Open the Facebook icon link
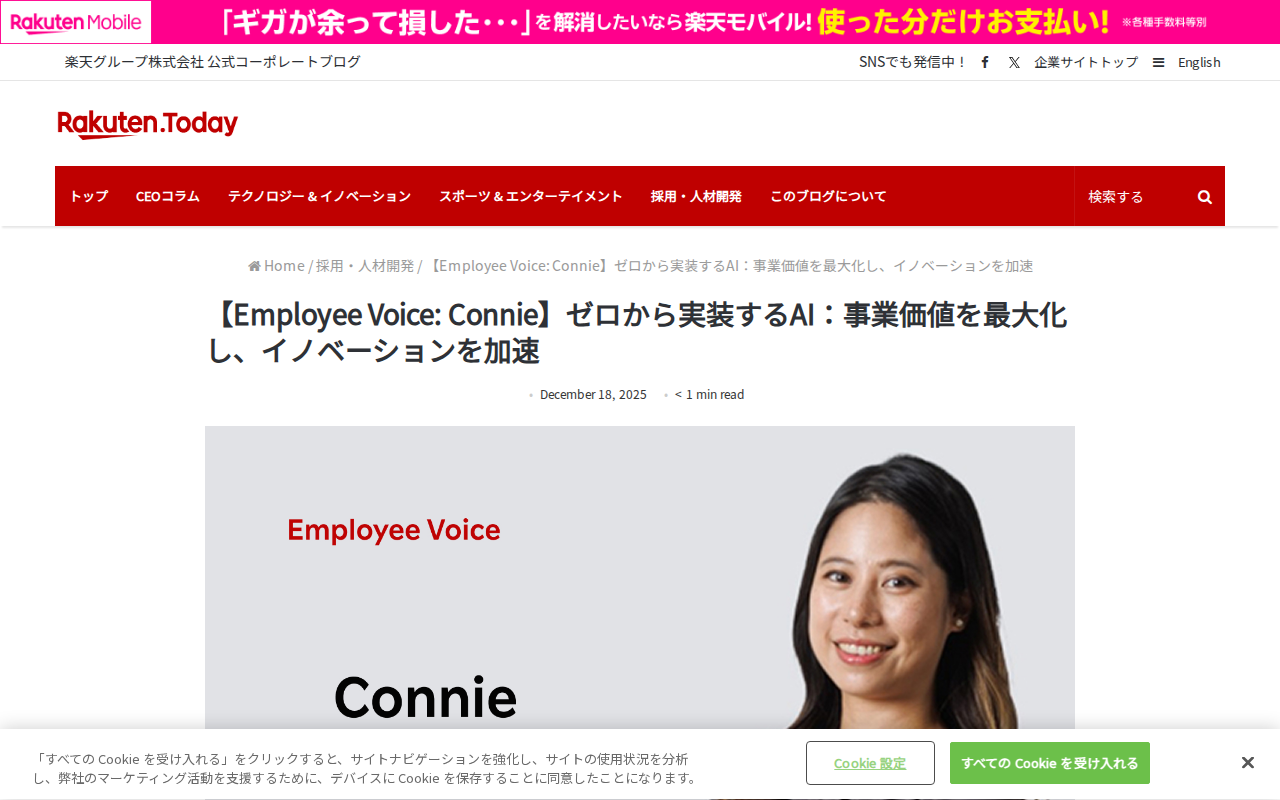This screenshot has height=800, width=1280. (x=985, y=62)
